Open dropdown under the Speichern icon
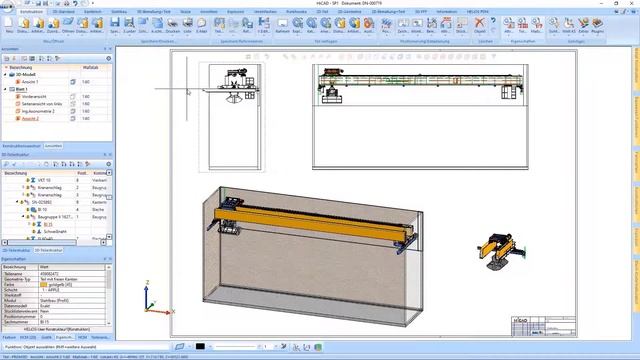This screenshot has height=360, width=640. point(115,35)
